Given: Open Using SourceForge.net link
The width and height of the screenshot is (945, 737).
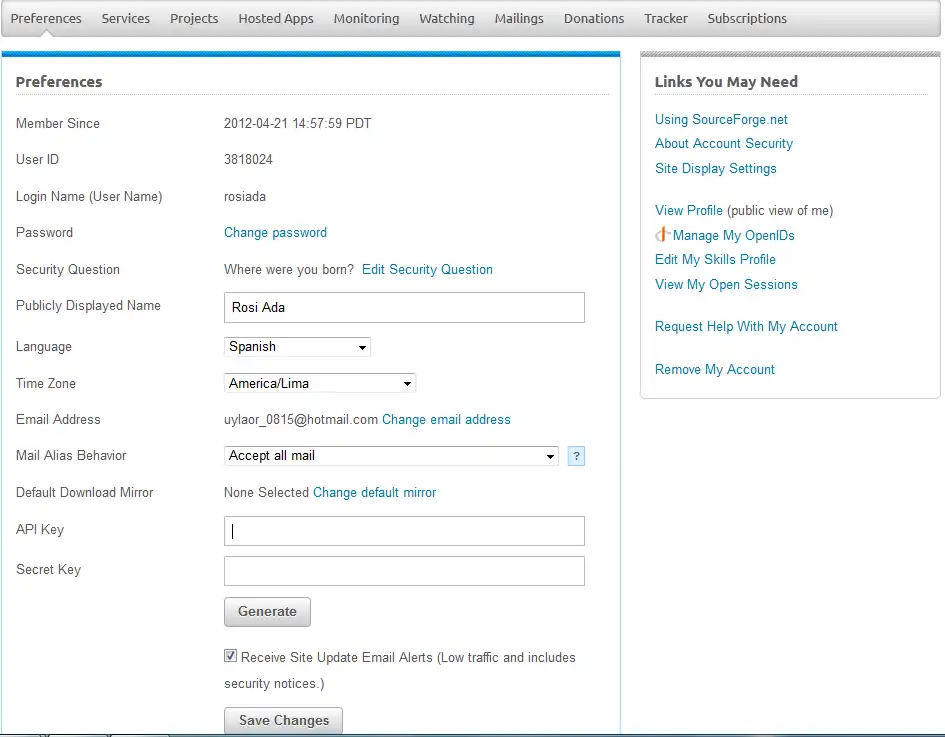Looking at the screenshot, I should 721,119.
